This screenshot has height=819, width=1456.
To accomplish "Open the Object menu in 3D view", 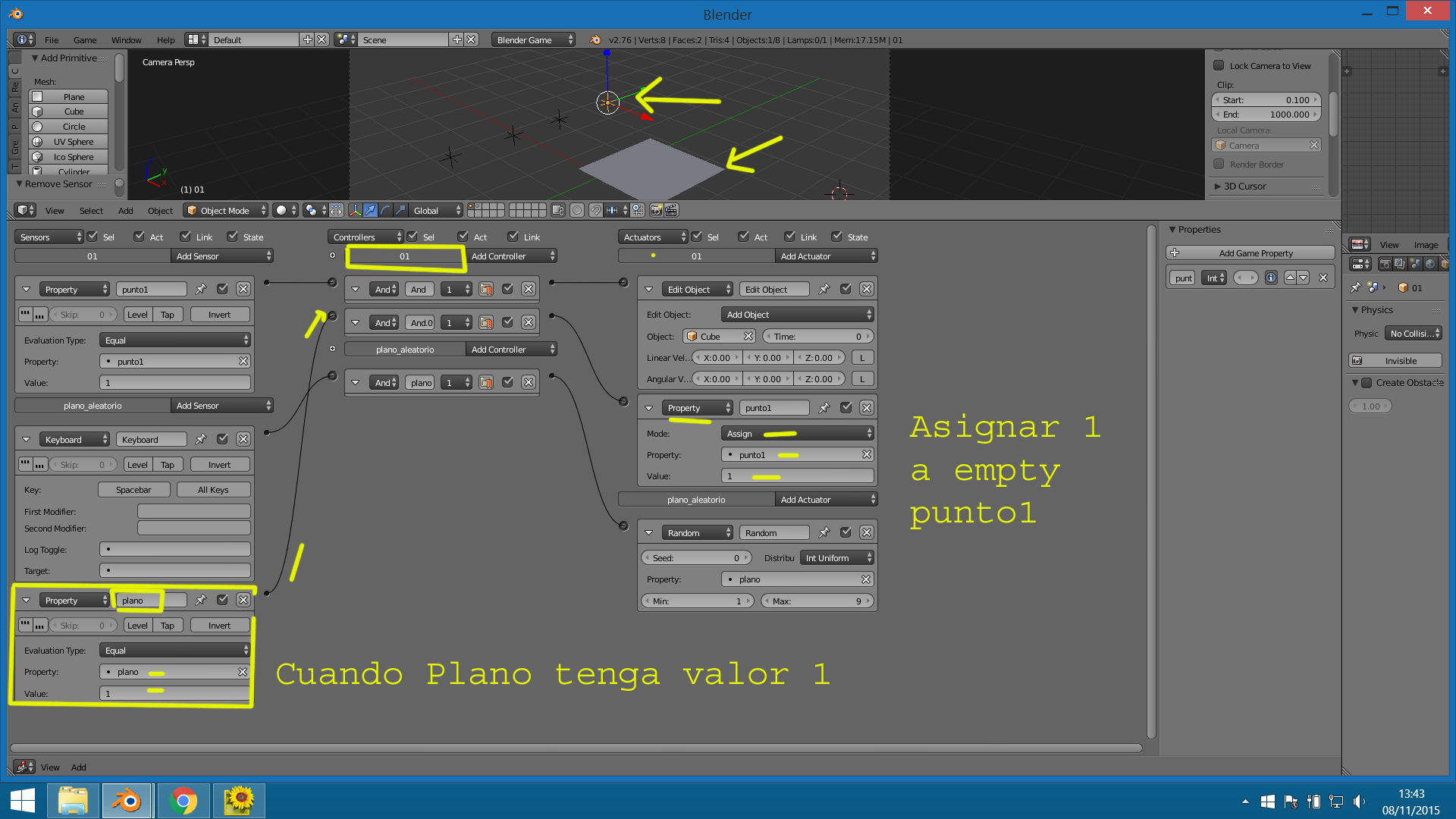I will point(160,210).
